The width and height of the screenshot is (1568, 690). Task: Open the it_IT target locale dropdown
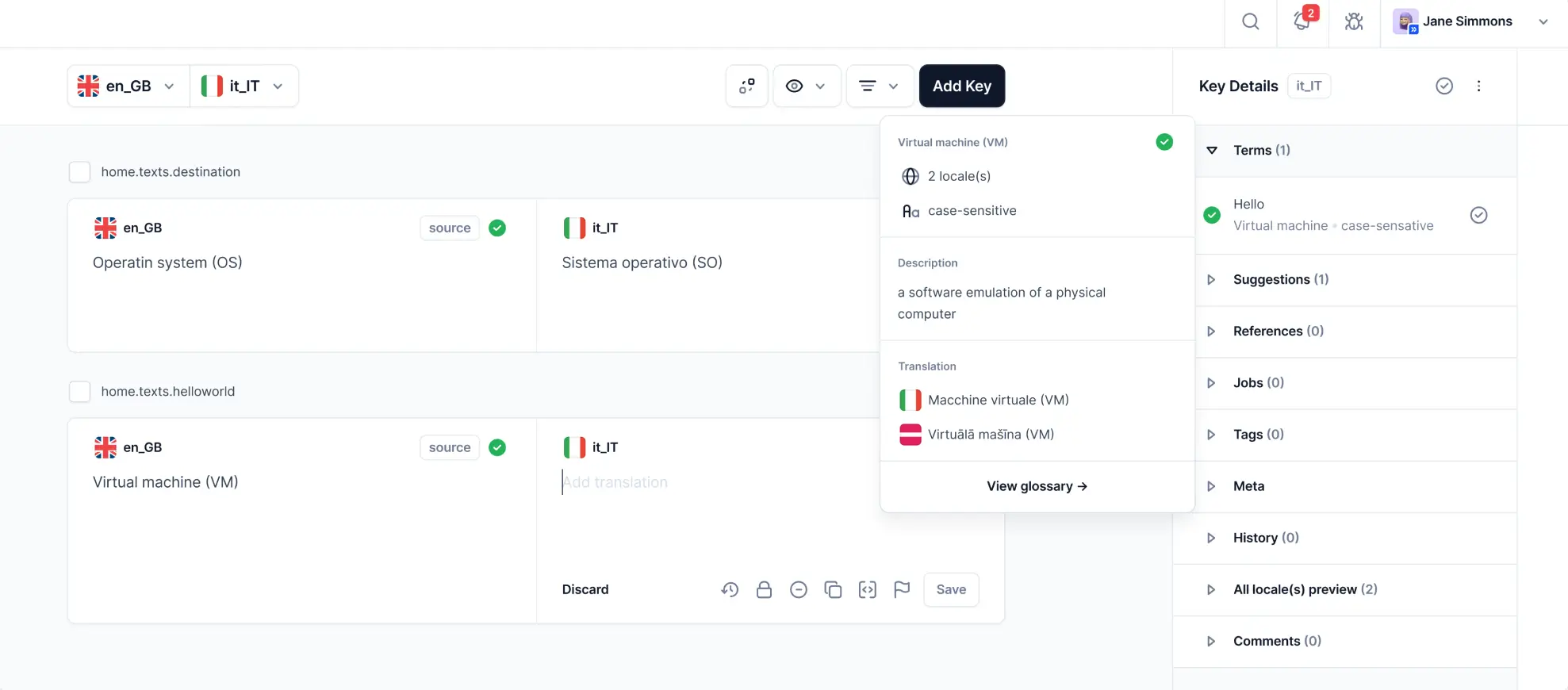click(x=243, y=86)
